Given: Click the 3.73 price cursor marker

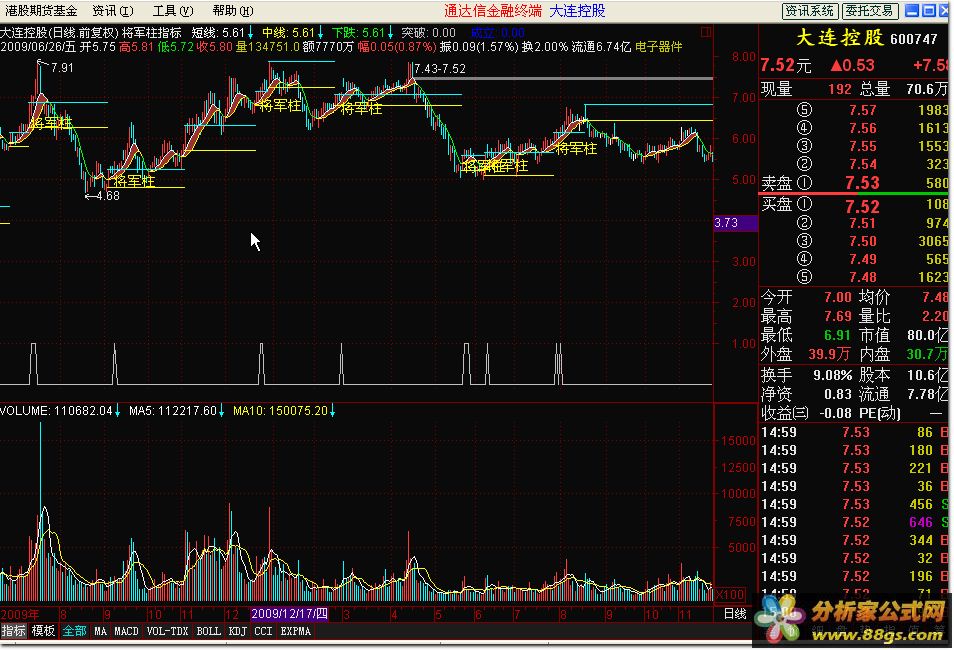Looking at the screenshot, I should (736, 223).
